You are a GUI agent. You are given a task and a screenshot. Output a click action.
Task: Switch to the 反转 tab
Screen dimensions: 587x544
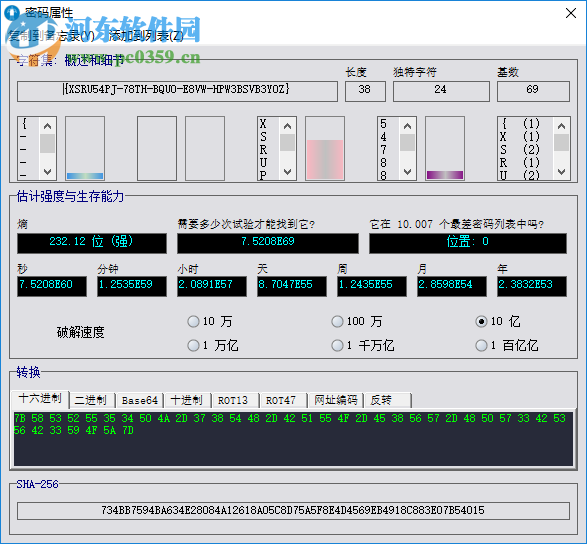387,400
